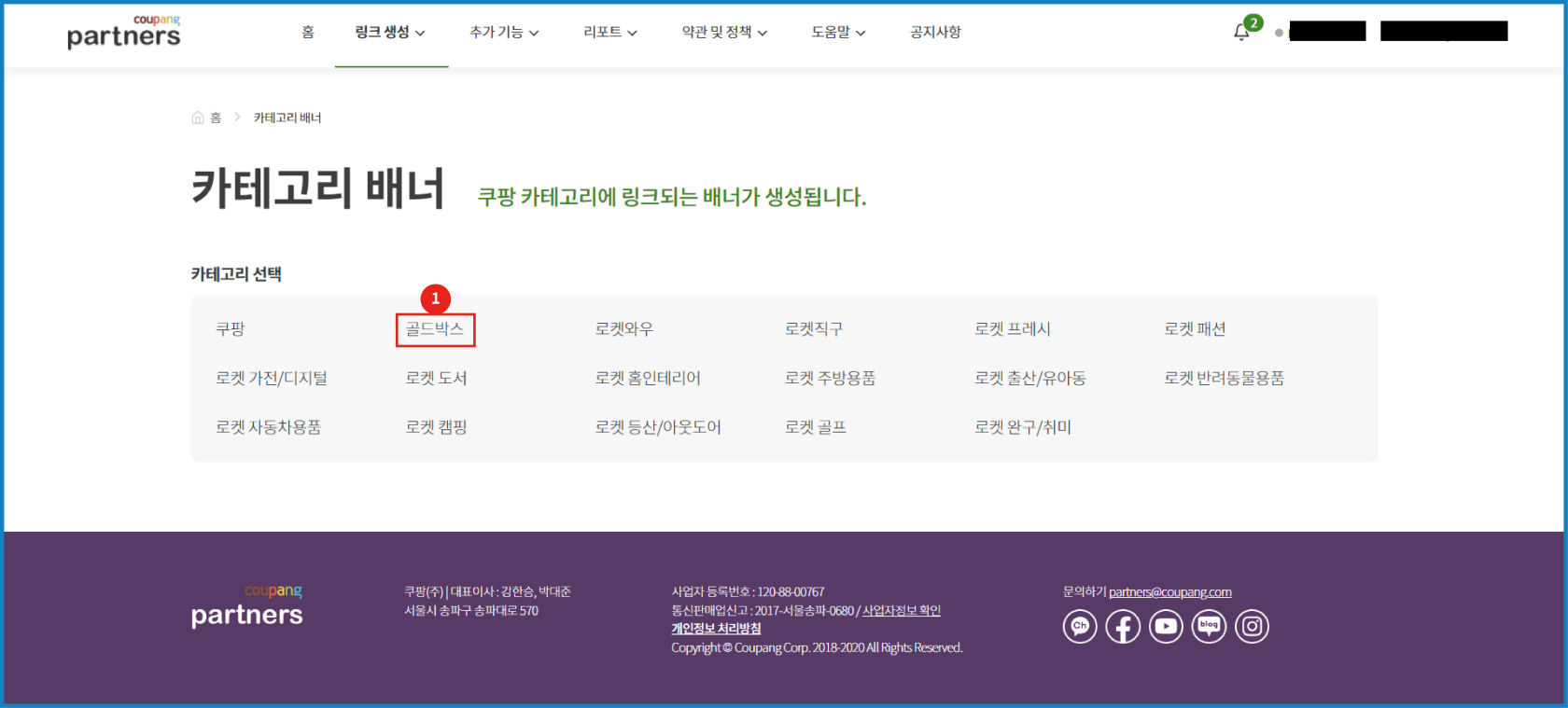1568x708 pixels.
Task: Click the 사업자정보 확인 link
Action: tap(901, 611)
